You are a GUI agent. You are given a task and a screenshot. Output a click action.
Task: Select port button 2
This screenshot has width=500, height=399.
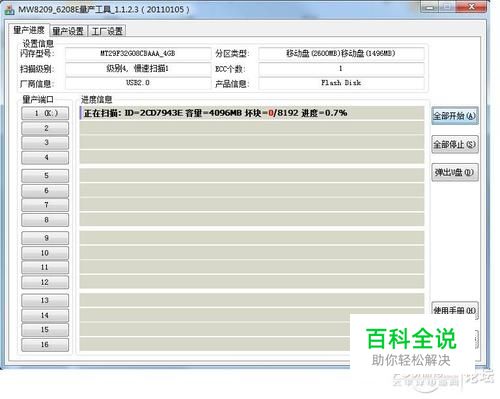tap(45, 128)
